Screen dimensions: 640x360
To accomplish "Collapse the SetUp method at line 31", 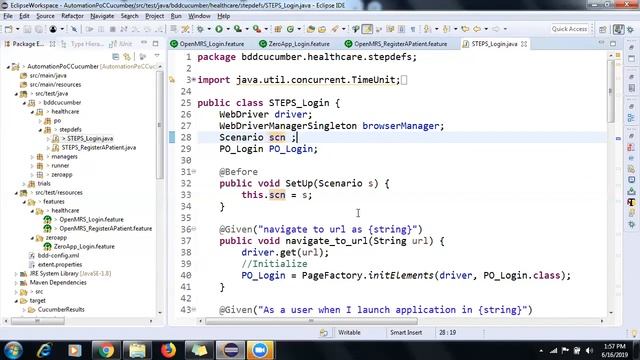I will coord(194,172).
